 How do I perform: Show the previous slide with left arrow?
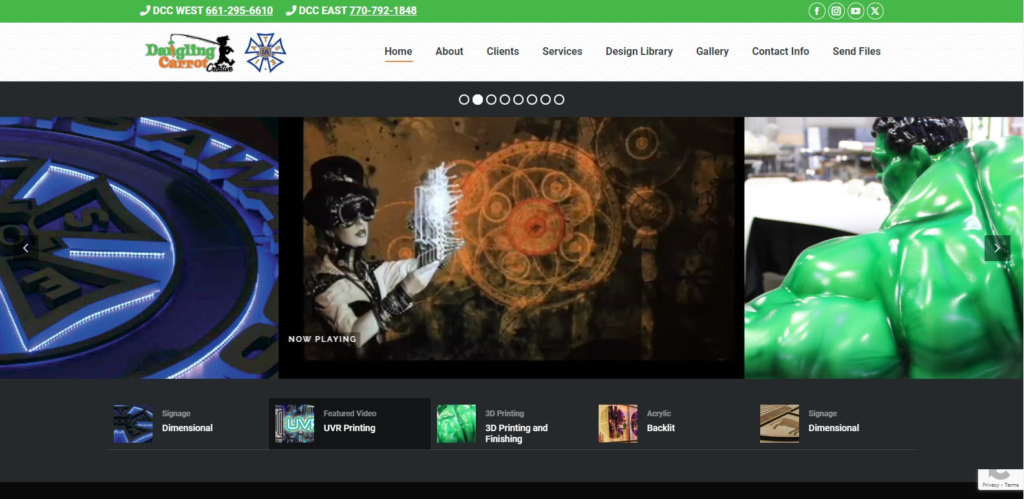coord(26,248)
